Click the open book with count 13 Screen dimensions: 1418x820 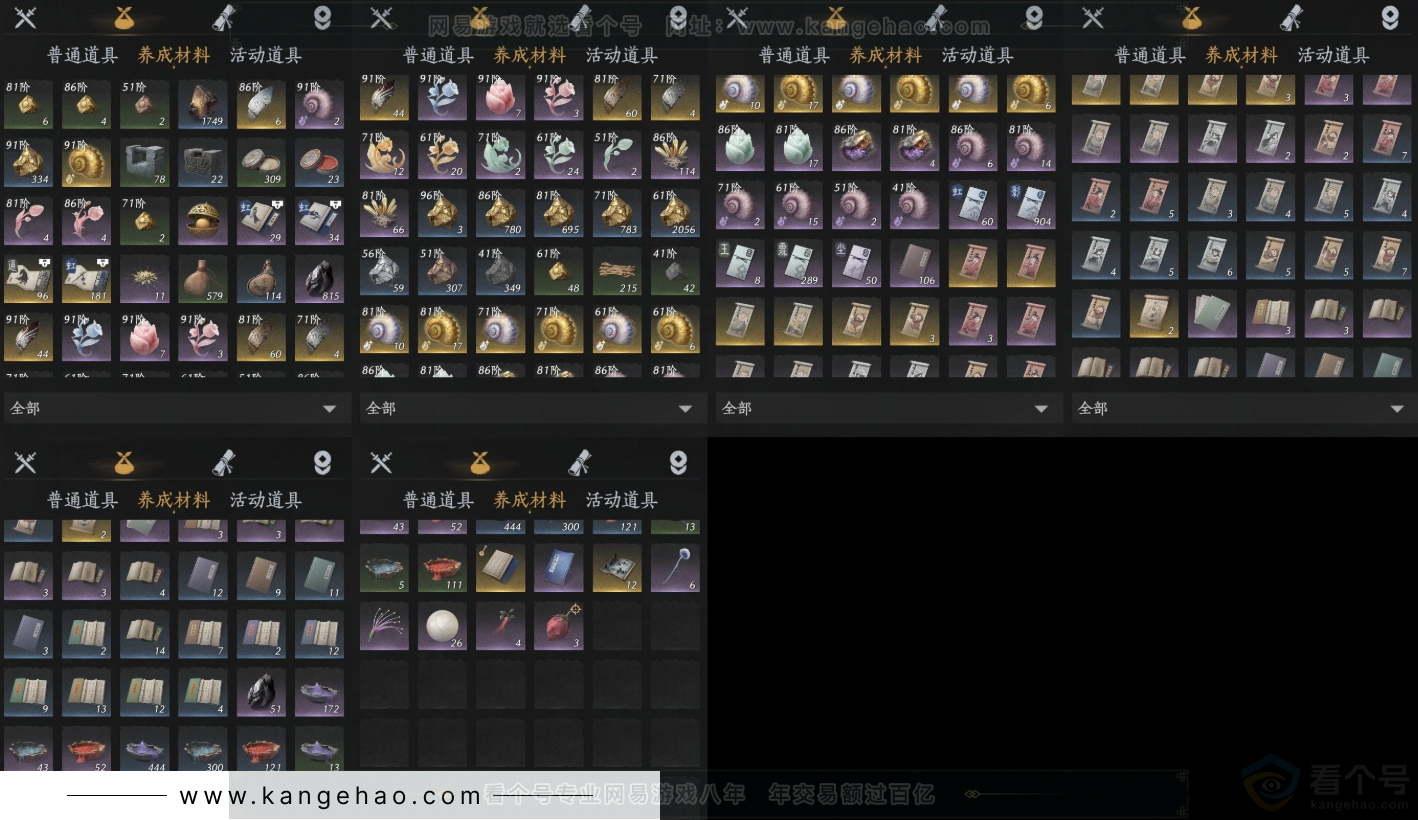pos(86,692)
